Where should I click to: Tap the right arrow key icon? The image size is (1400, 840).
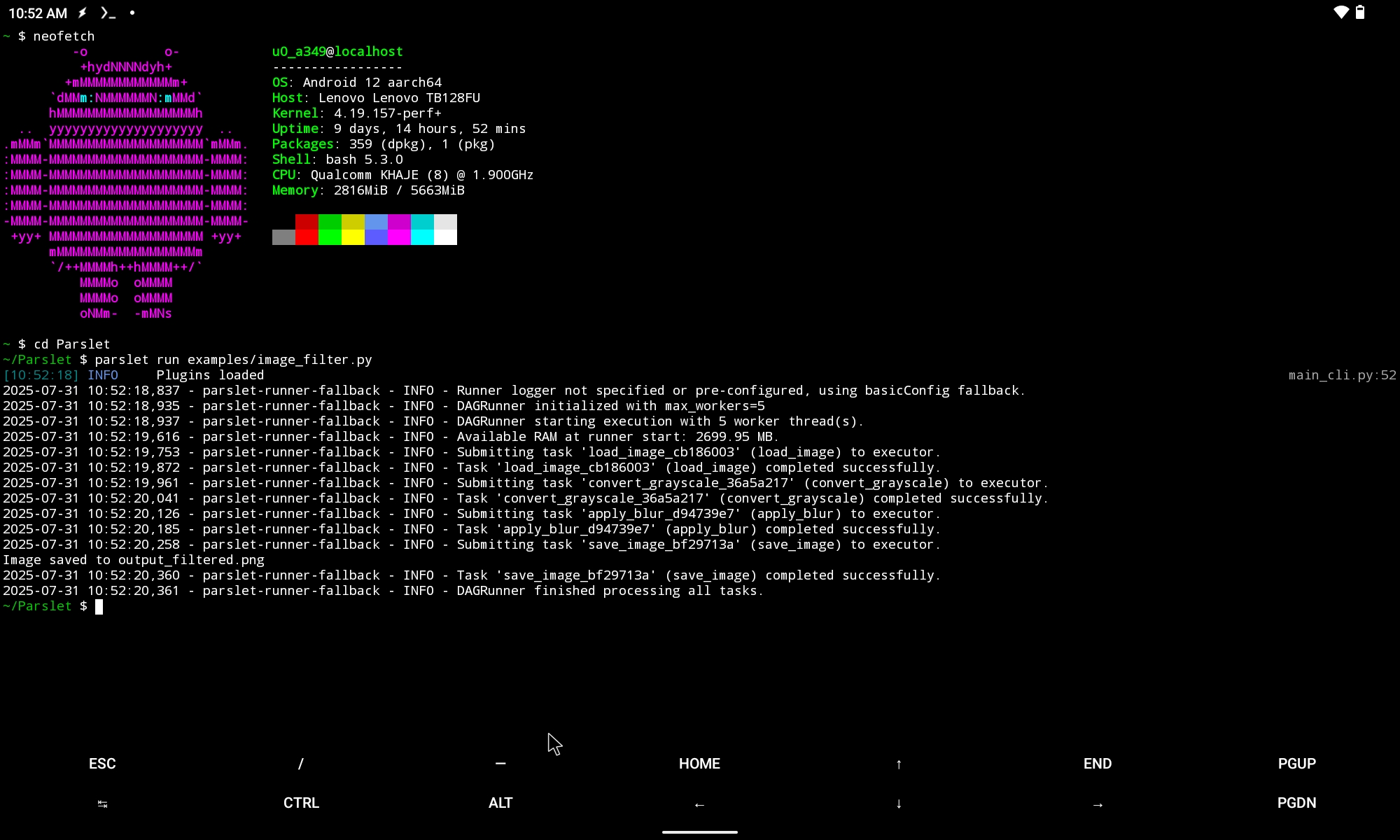point(1098,804)
